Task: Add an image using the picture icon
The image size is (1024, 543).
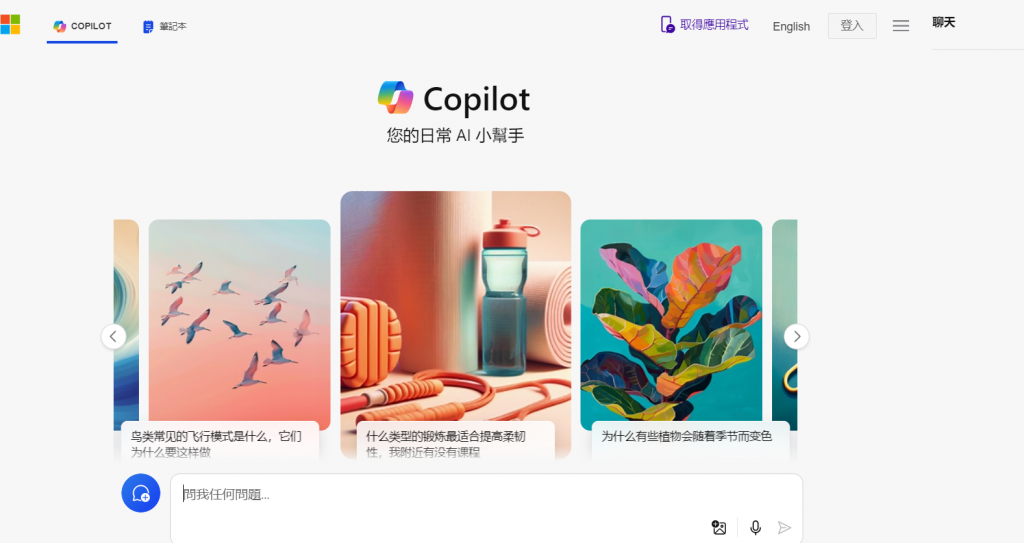Action: (718, 527)
